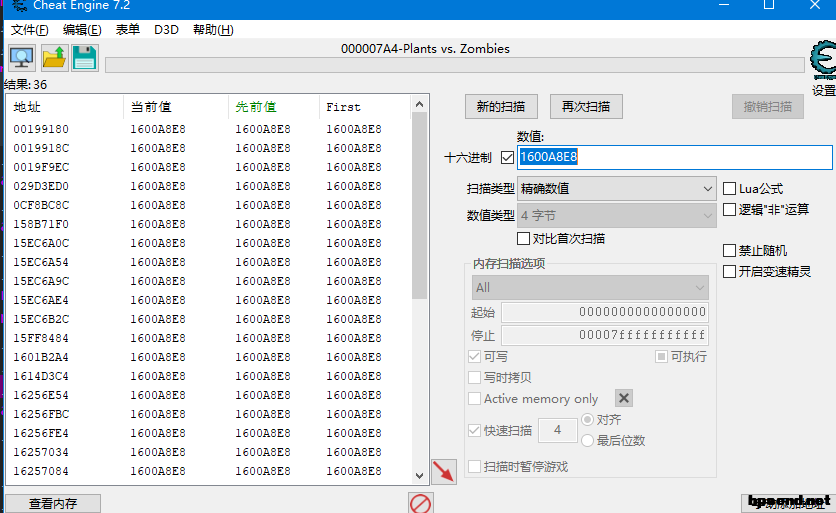Save current table with floppy disk icon
Image resolution: width=836 pixels, height=513 pixels.
click(x=84, y=58)
